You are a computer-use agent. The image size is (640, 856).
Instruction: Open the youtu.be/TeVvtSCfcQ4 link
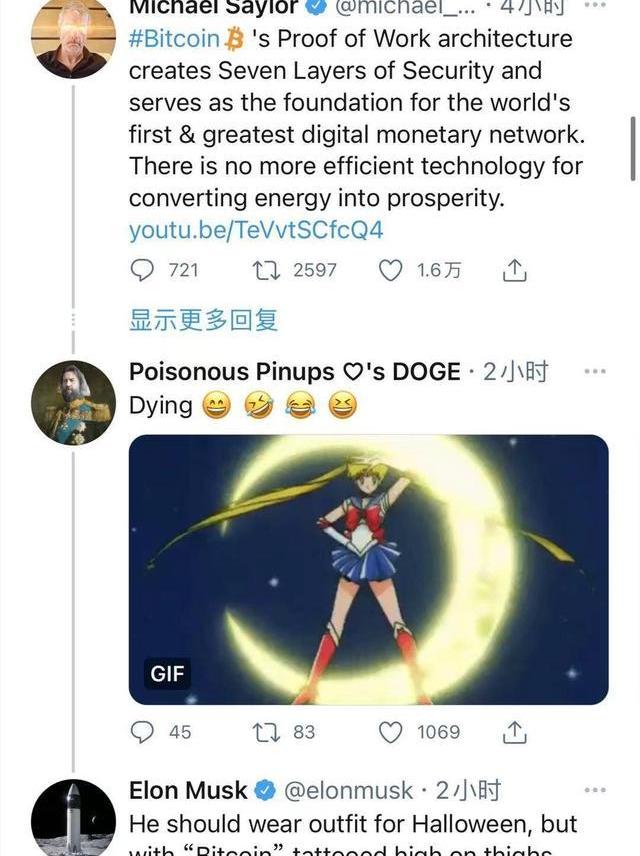point(256,230)
